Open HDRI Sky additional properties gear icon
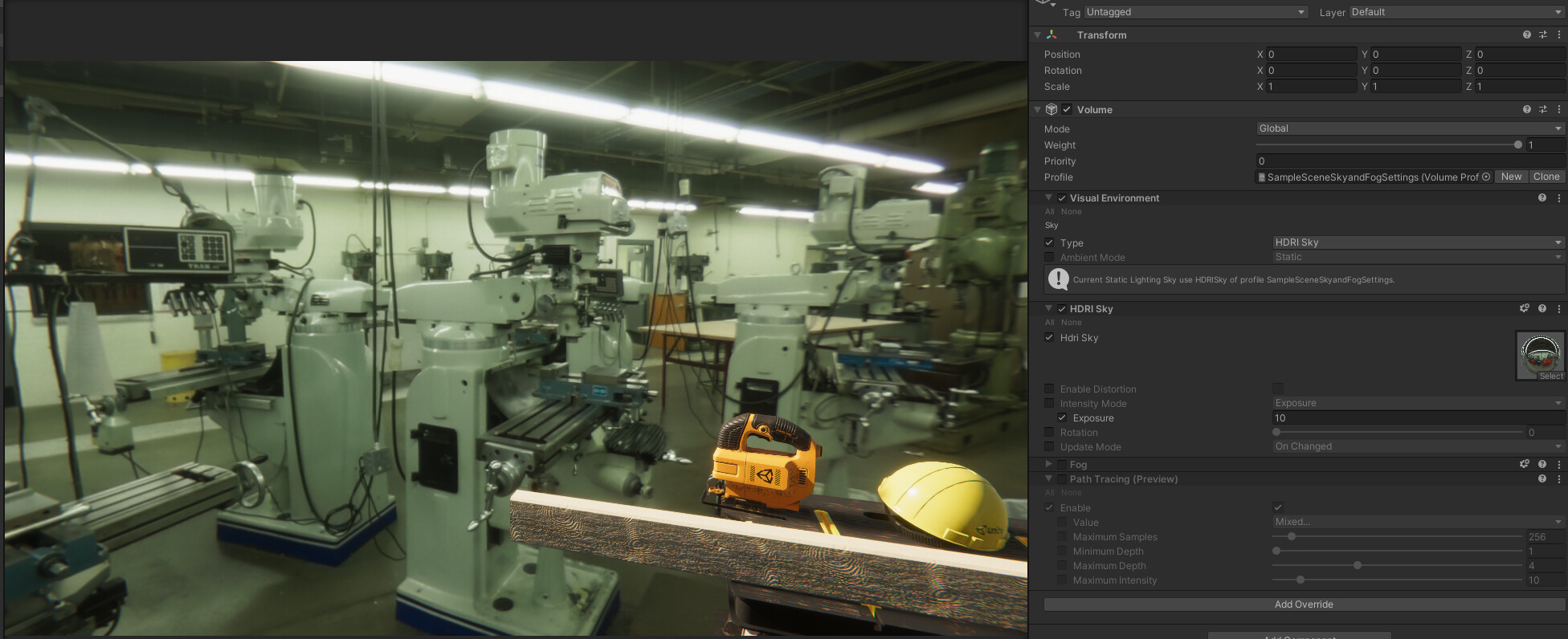This screenshot has width=1568, height=639. [x=1524, y=309]
